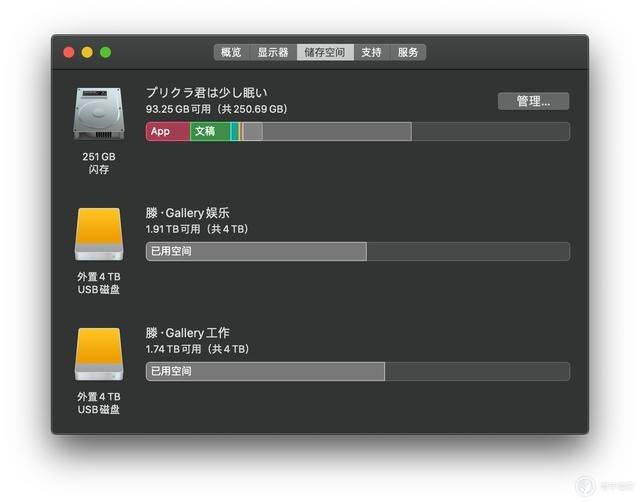Click the 滕·Gallery 工作 volume name

[x=187, y=333]
